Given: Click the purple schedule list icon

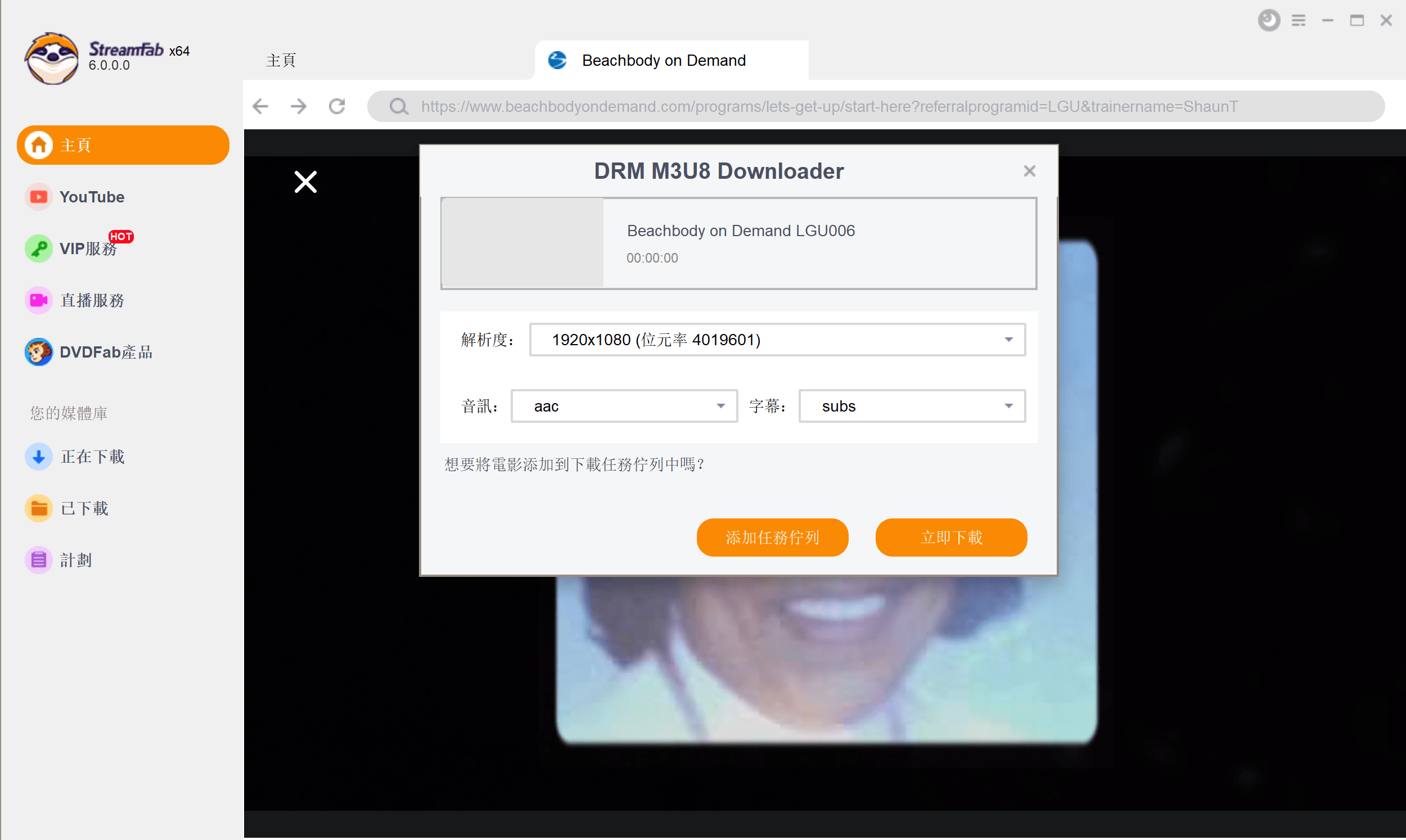Looking at the screenshot, I should (x=38, y=561).
